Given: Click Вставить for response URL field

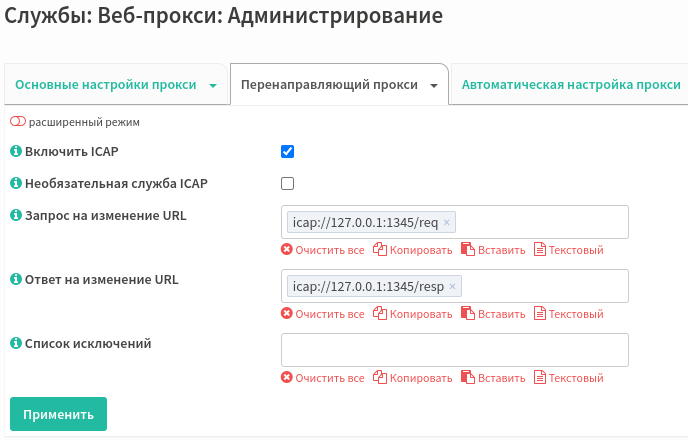Looking at the screenshot, I should pos(502,314).
